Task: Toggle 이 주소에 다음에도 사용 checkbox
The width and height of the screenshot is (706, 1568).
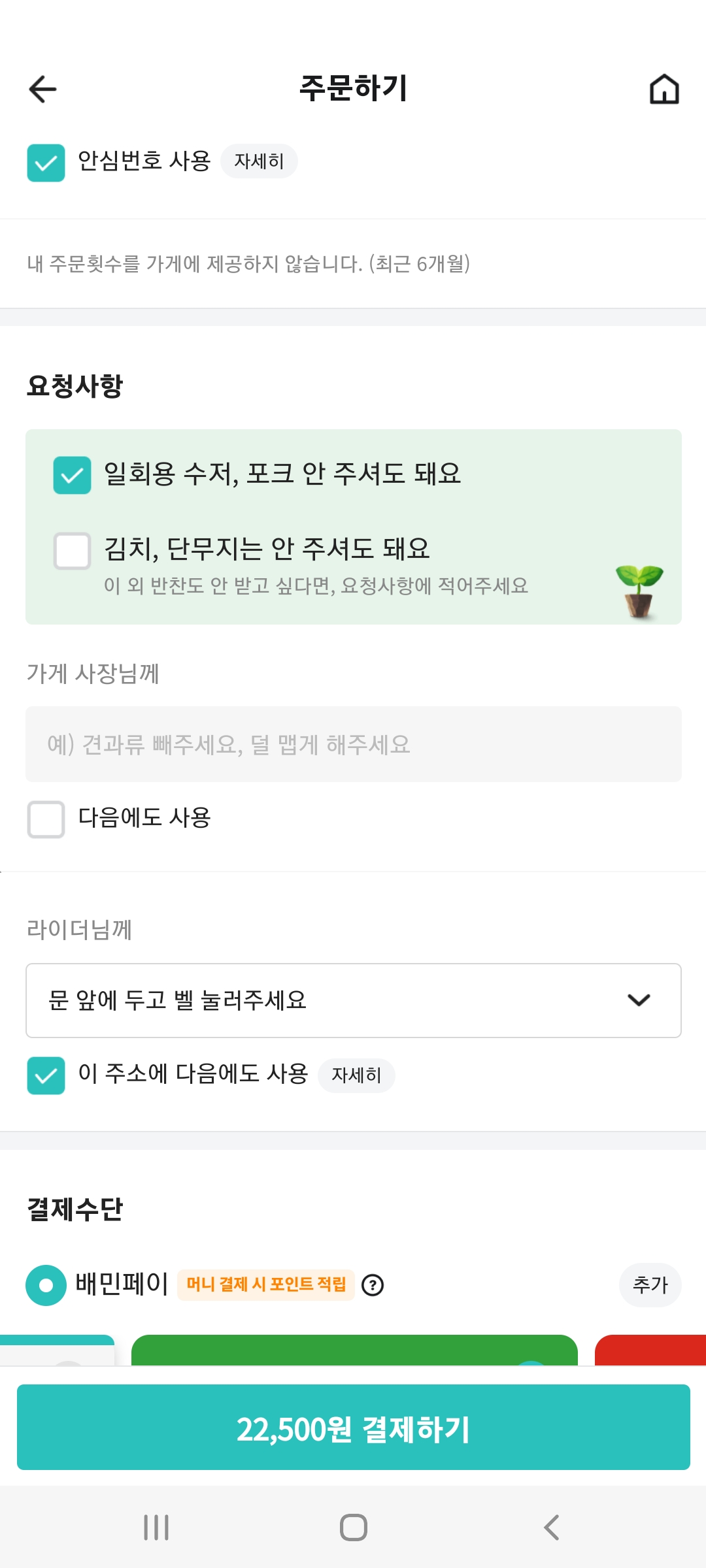Action: (46, 1075)
